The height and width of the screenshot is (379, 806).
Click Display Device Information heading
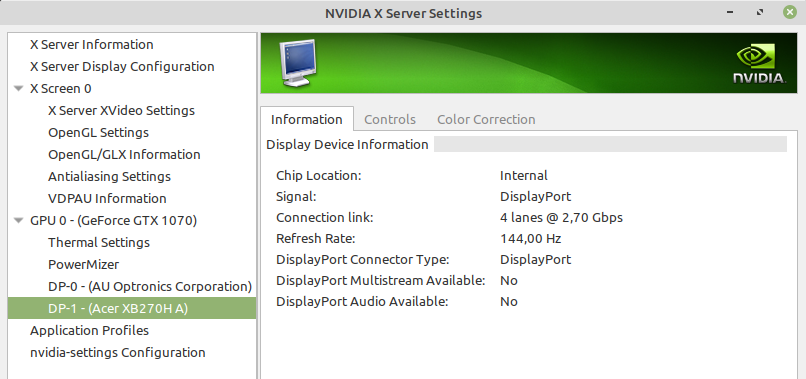coord(347,145)
